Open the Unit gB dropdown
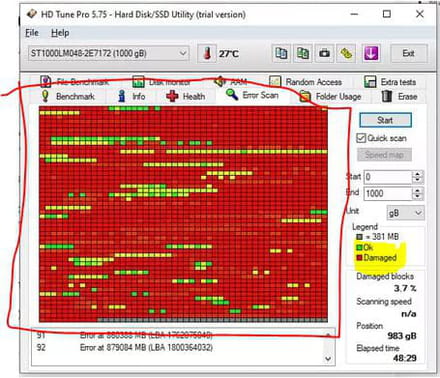Viewport: 440px width, 378px height. pos(405,212)
